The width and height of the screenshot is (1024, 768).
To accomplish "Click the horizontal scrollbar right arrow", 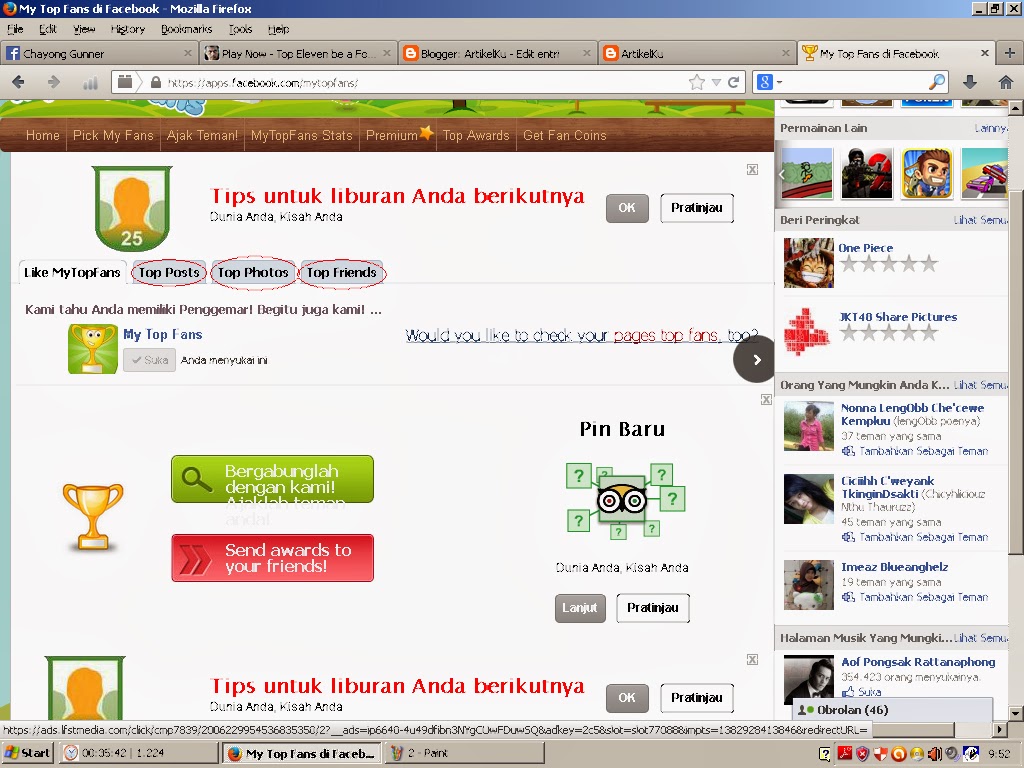I will 1000,729.
